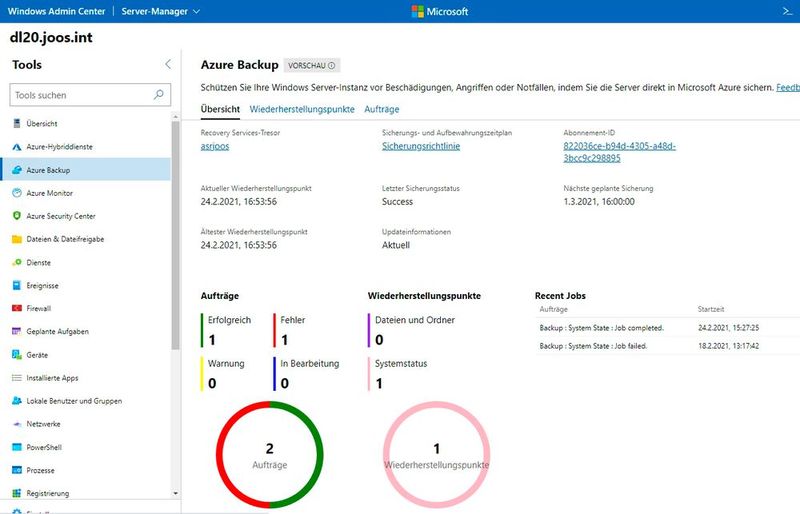Click the dl20.joos.int server name
Viewport: 800px width, 514px height.
(x=51, y=37)
